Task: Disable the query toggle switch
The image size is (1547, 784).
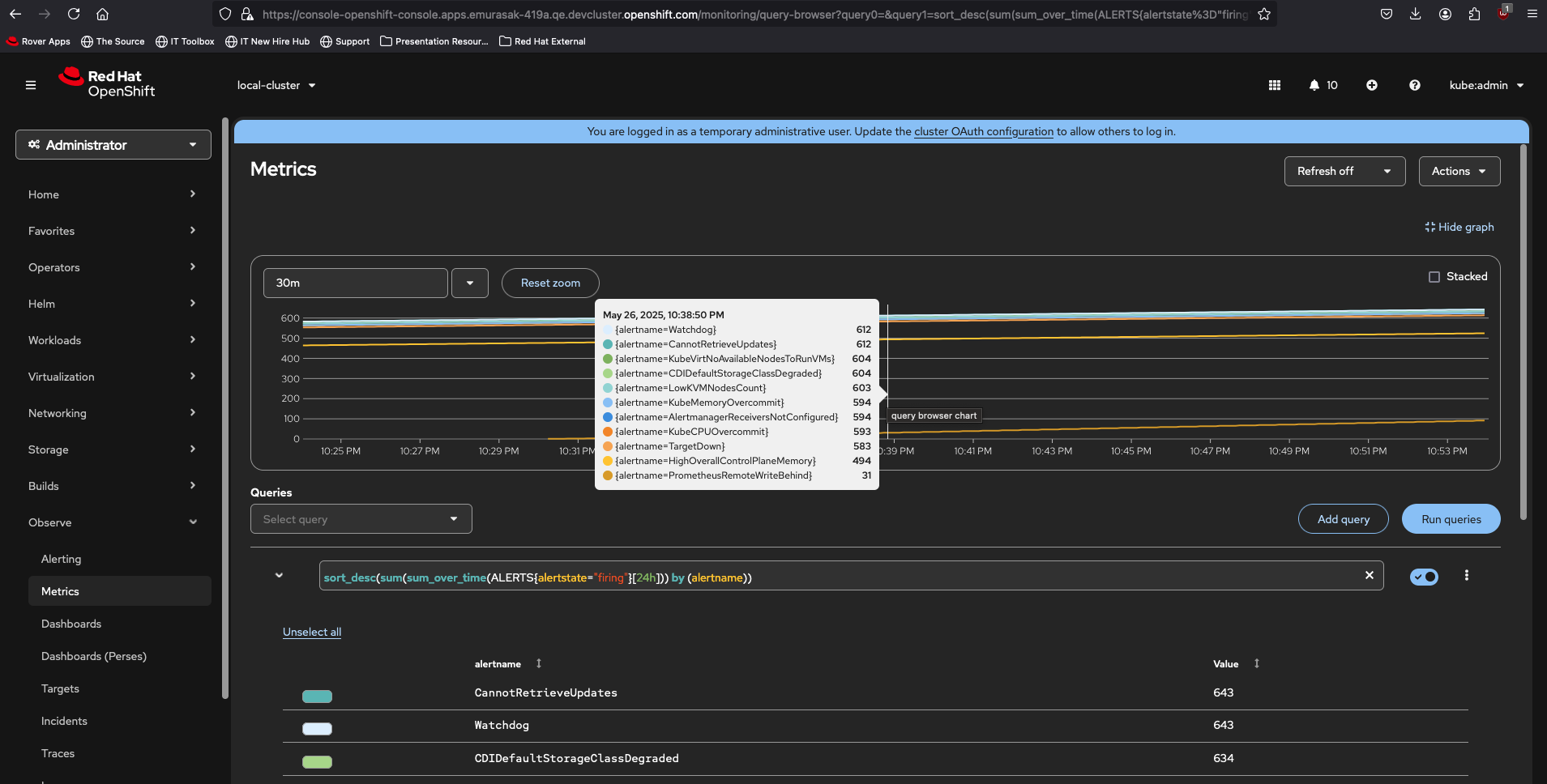Action: point(1424,577)
